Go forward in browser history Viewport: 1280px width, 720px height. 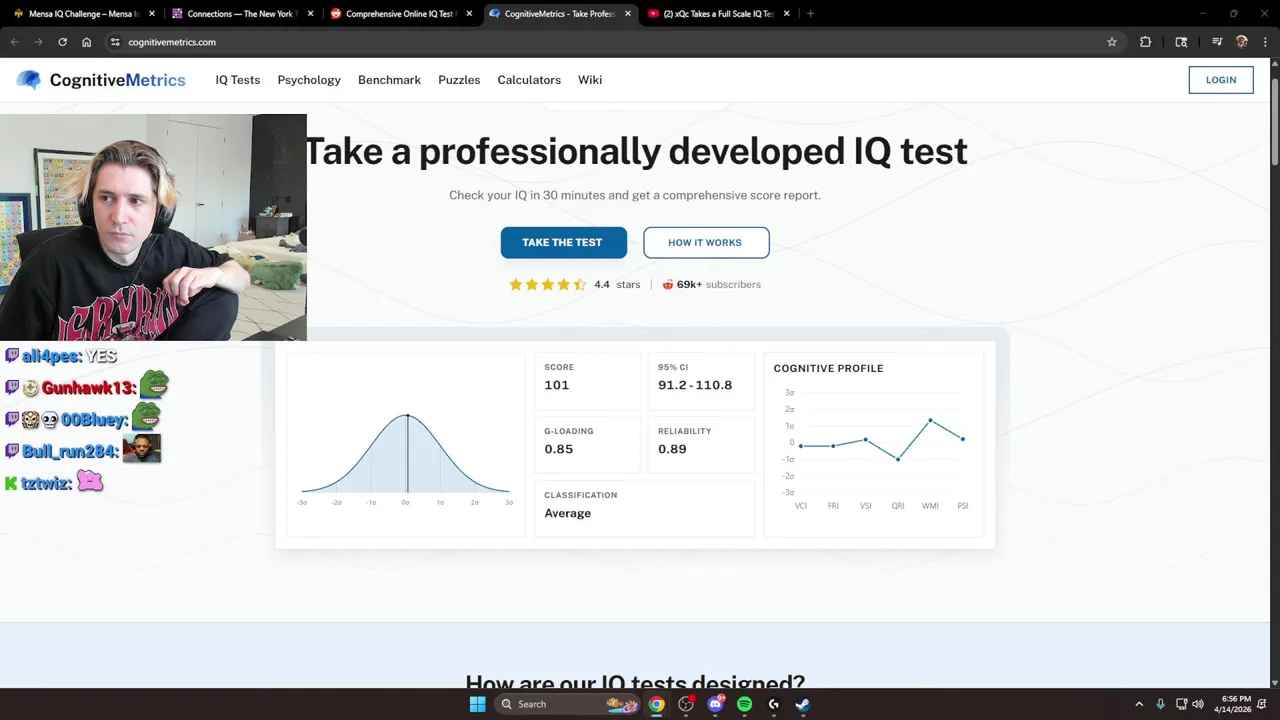(x=38, y=42)
